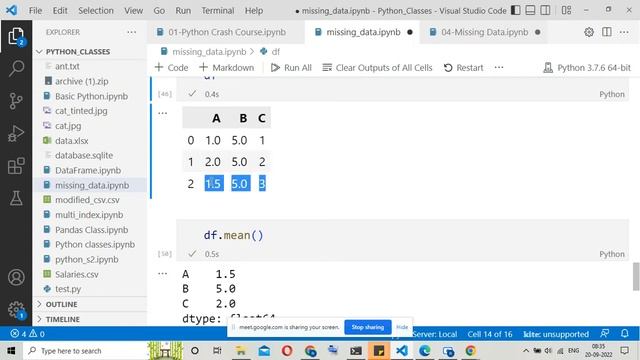Open Microsoft Edge from taskbar

pos(424,351)
